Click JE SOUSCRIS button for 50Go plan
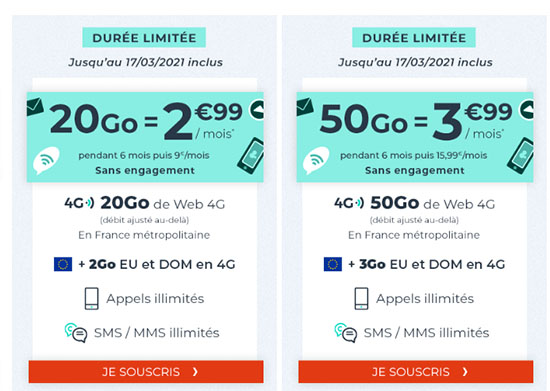This screenshot has height=391, width=550. tap(416, 372)
